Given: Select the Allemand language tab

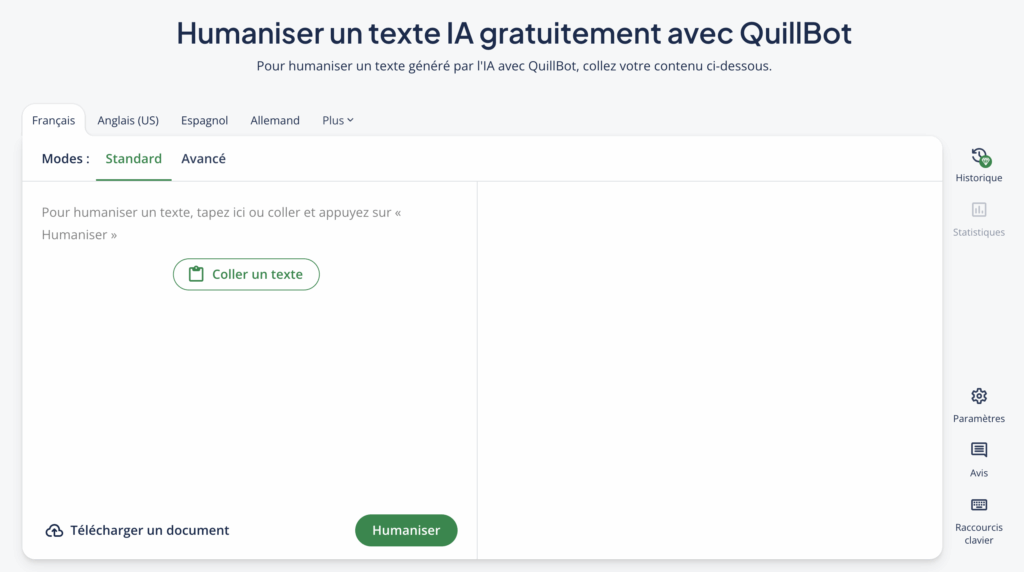Looking at the screenshot, I should (275, 121).
